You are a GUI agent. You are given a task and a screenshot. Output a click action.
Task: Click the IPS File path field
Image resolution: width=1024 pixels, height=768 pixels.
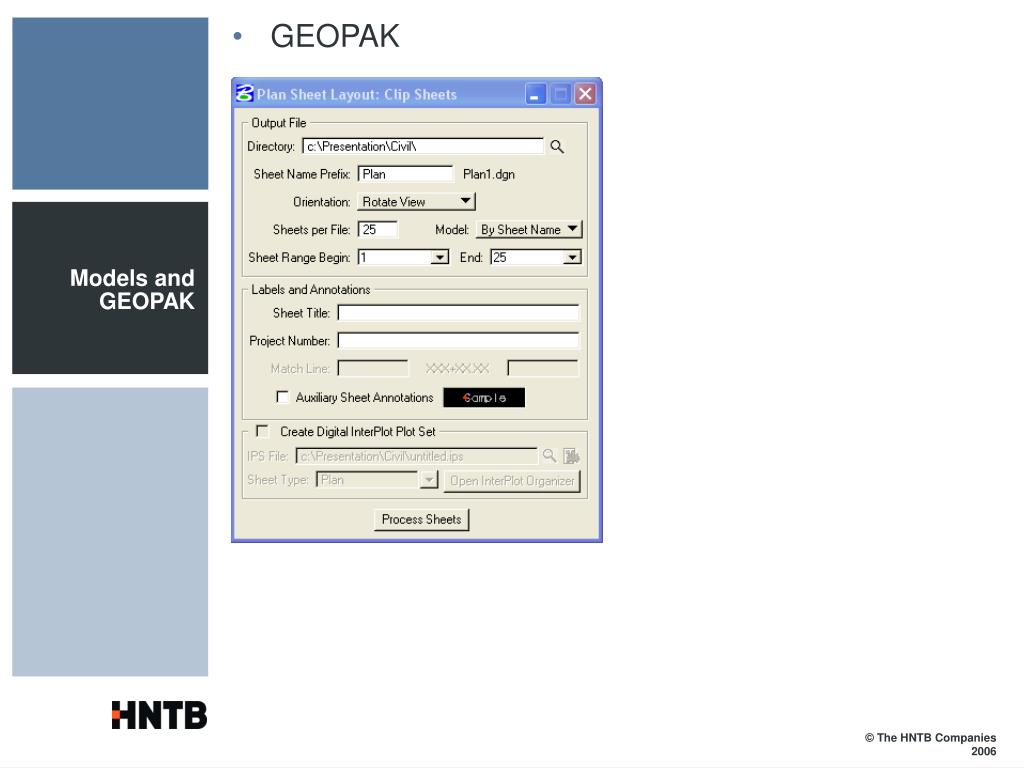pos(417,456)
